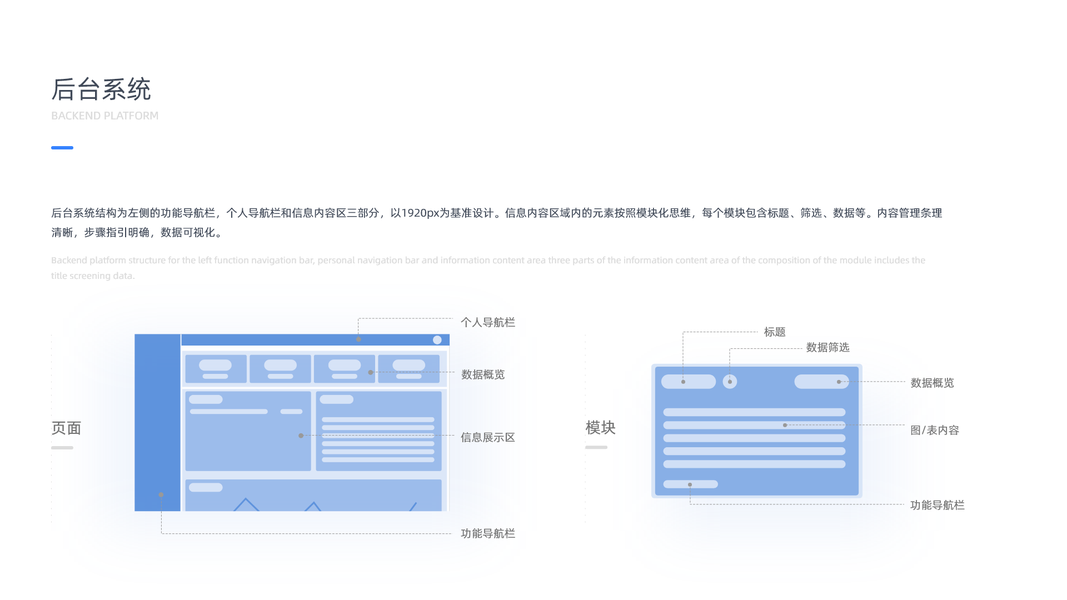Click the module wireframe's round filter dot
The width and height of the screenshot is (1067, 600).
(x=729, y=382)
